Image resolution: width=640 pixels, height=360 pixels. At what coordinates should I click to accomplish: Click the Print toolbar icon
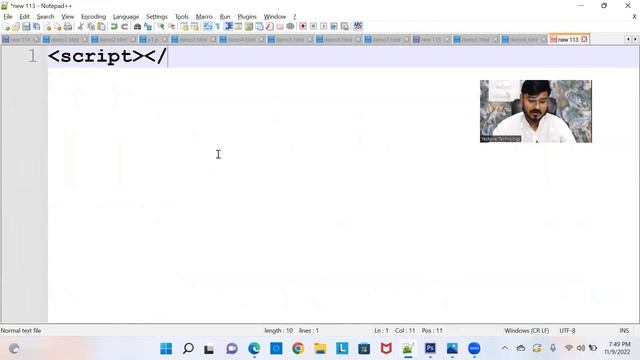click(68, 27)
